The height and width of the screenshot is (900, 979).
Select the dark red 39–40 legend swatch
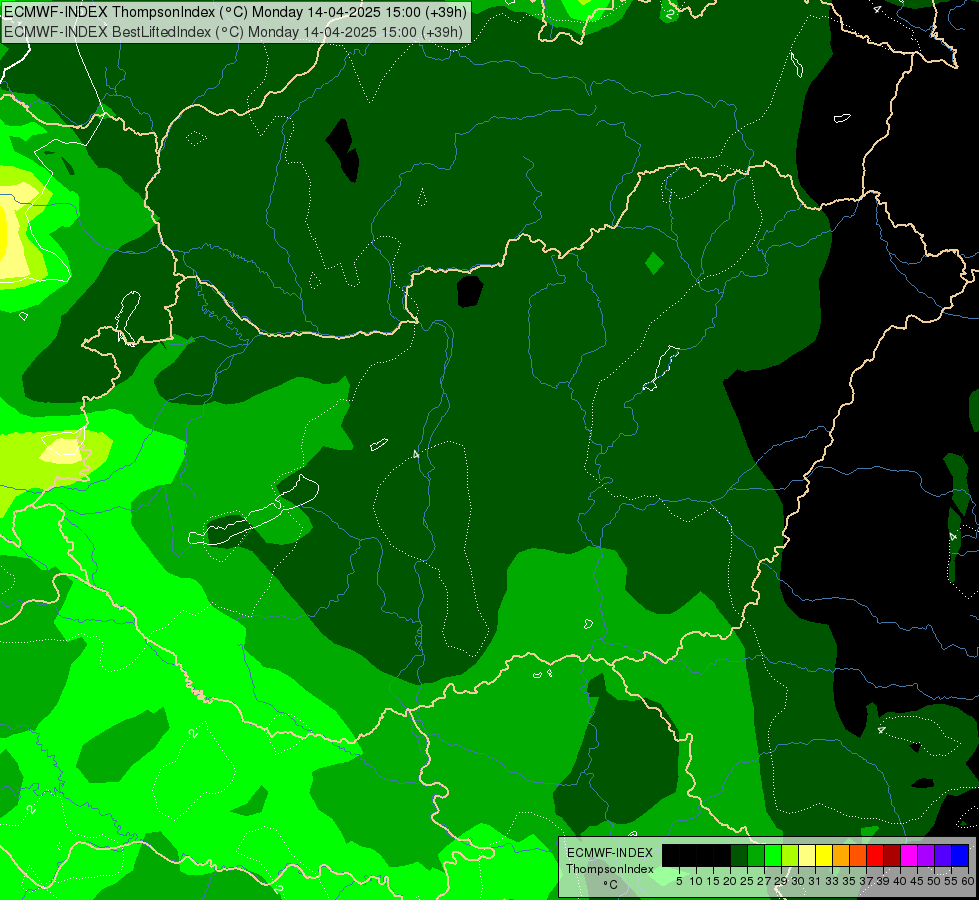pos(892,855)
